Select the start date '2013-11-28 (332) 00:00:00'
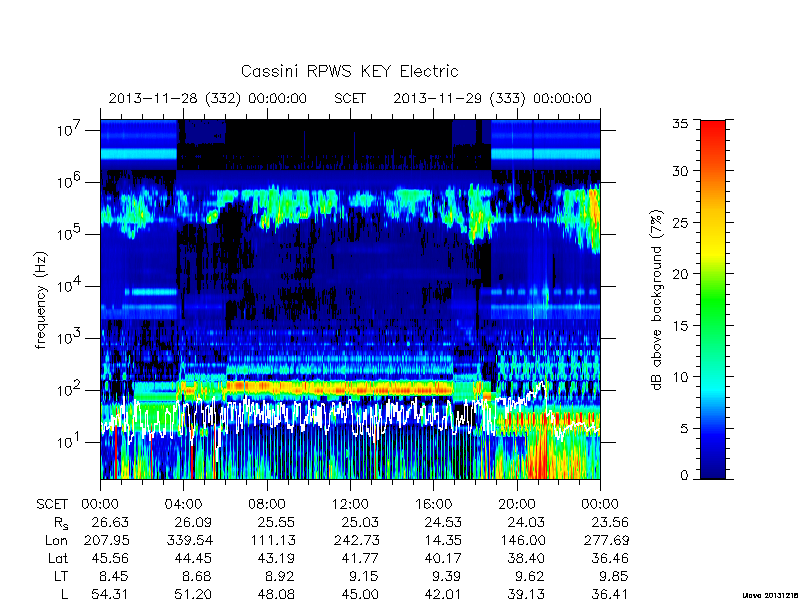800x600 pixels. click(x=207, y=98)
